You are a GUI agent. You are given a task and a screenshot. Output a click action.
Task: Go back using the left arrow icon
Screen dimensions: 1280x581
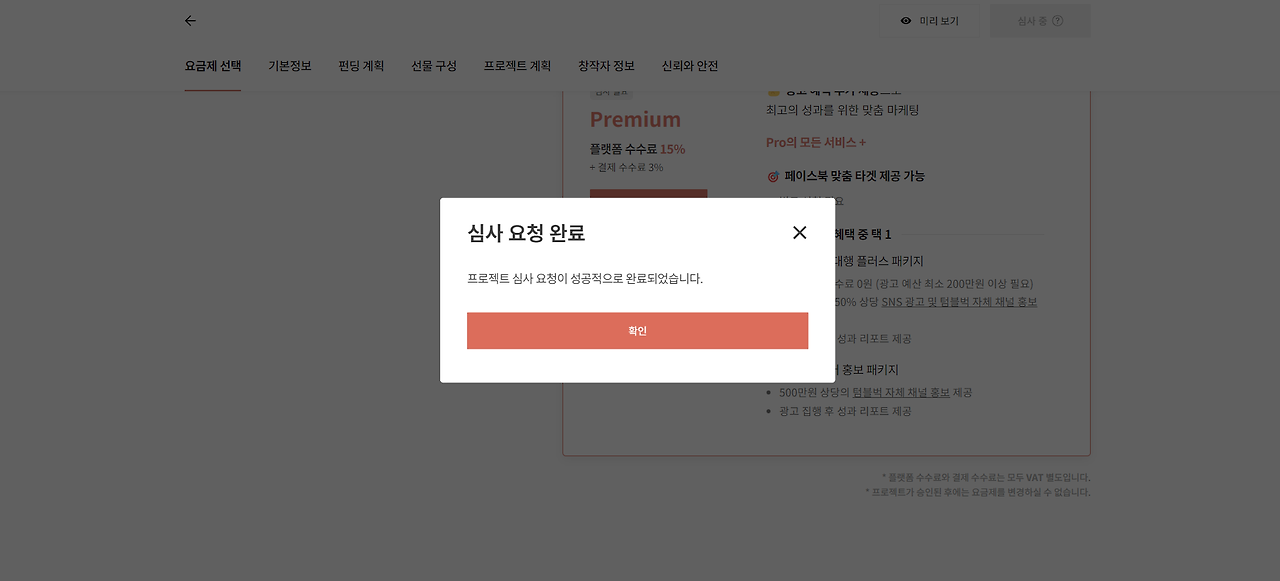190,21
